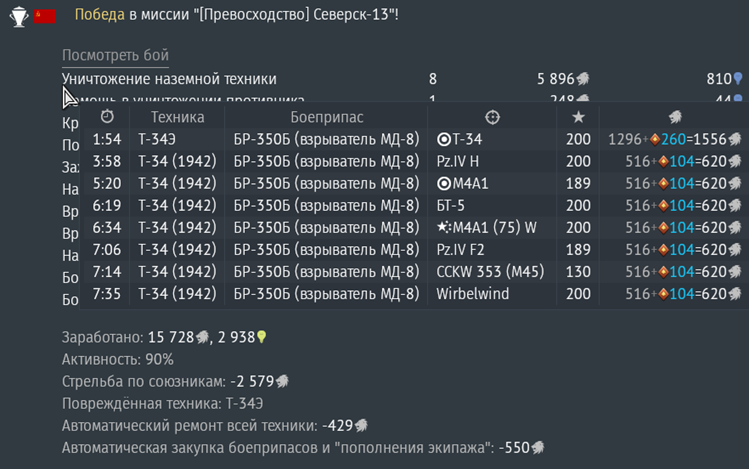Click the CCKW 353 (M45) target entry
The height and width of the screenshot is (469, 749).
pyautogui.click(x=489, y=271)
